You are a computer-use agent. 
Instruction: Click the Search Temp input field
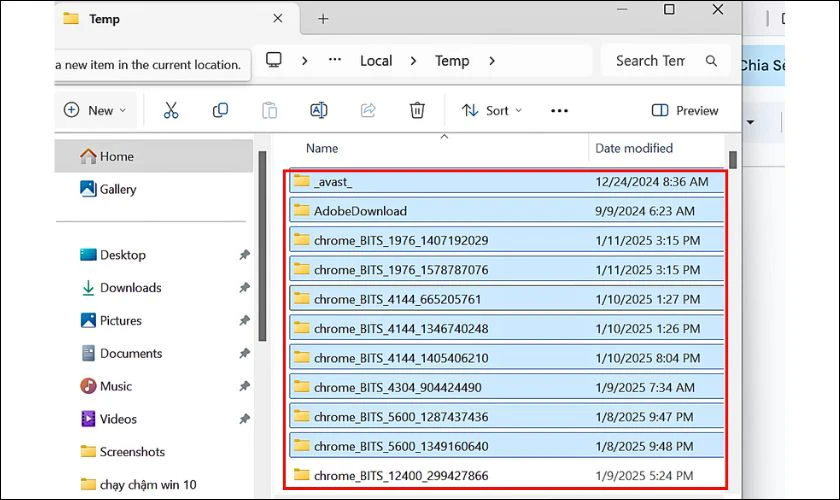coord(665,61)
